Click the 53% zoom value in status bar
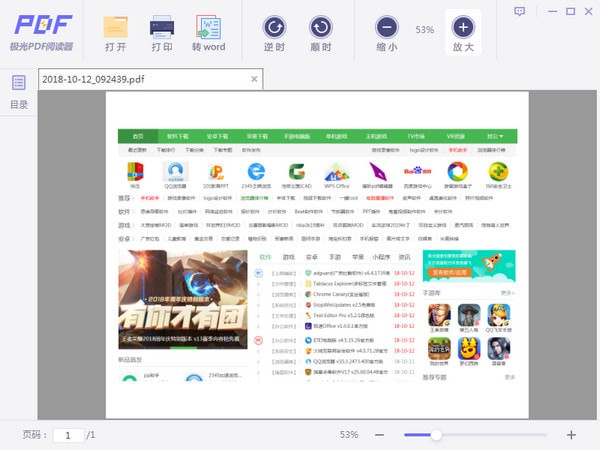The height and width of the screenshot is (450, 600). (x=349, y=435)
